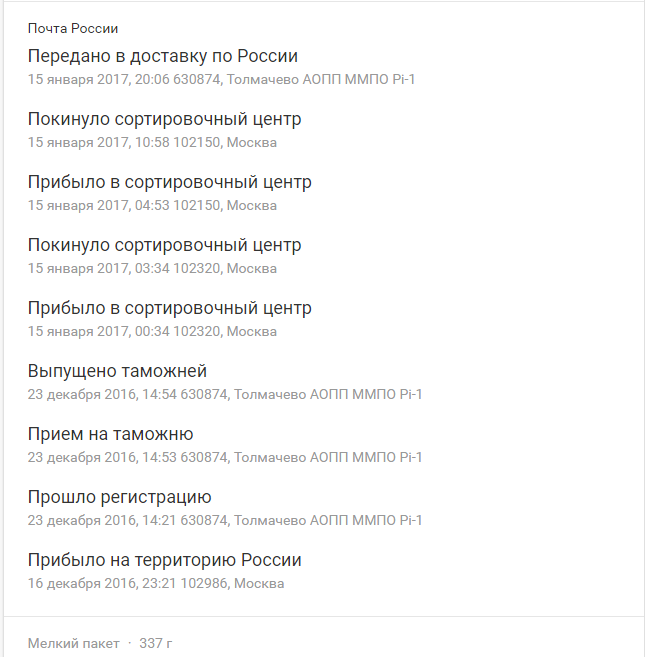Image resolution: width=645 pixels, height=657 pixels.
Task: Click the 23 декабря 2016, 14:53 entry line
Action: 225,457
